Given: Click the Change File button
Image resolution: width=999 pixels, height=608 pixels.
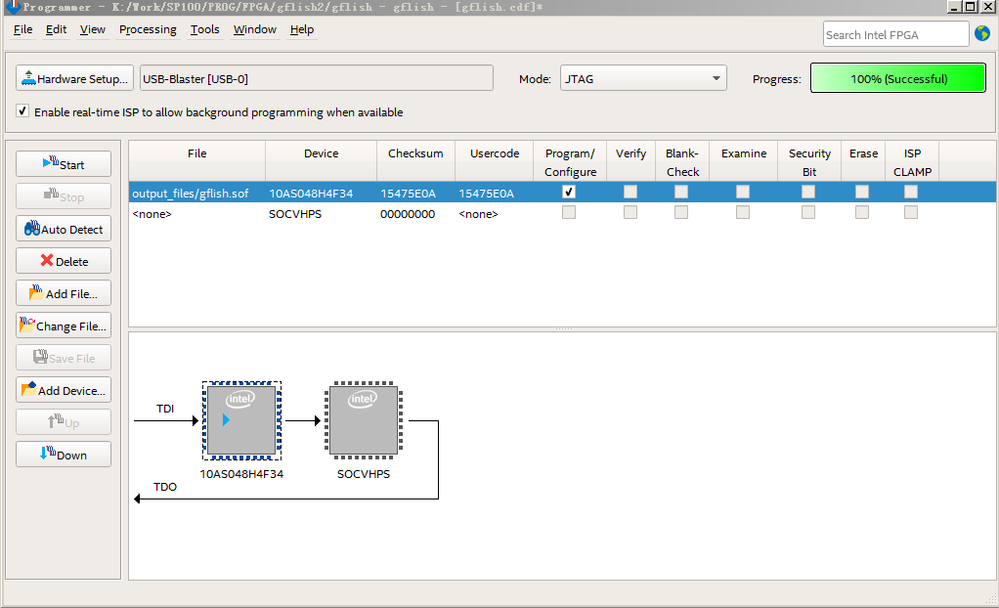Looking at the screenshot, I should [x=63, y=326].
